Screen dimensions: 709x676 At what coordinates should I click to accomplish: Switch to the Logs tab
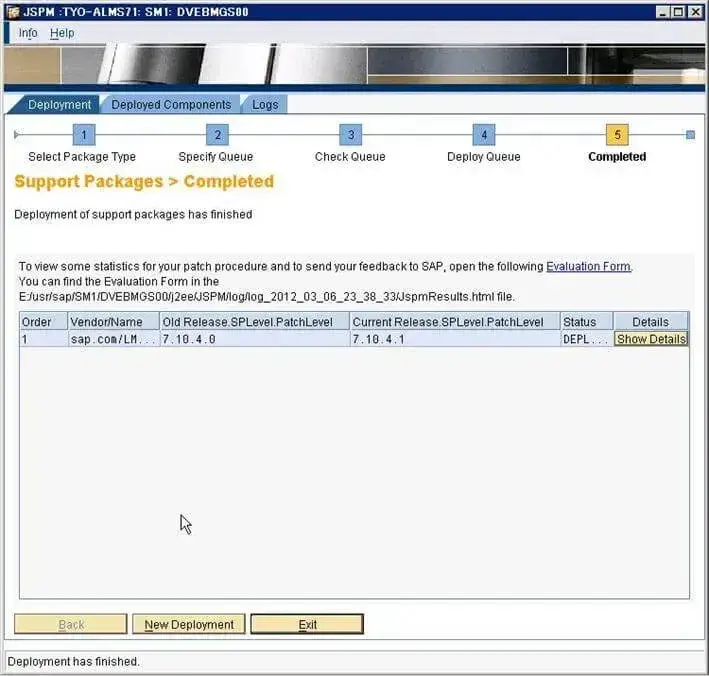[x=265, y=104]
